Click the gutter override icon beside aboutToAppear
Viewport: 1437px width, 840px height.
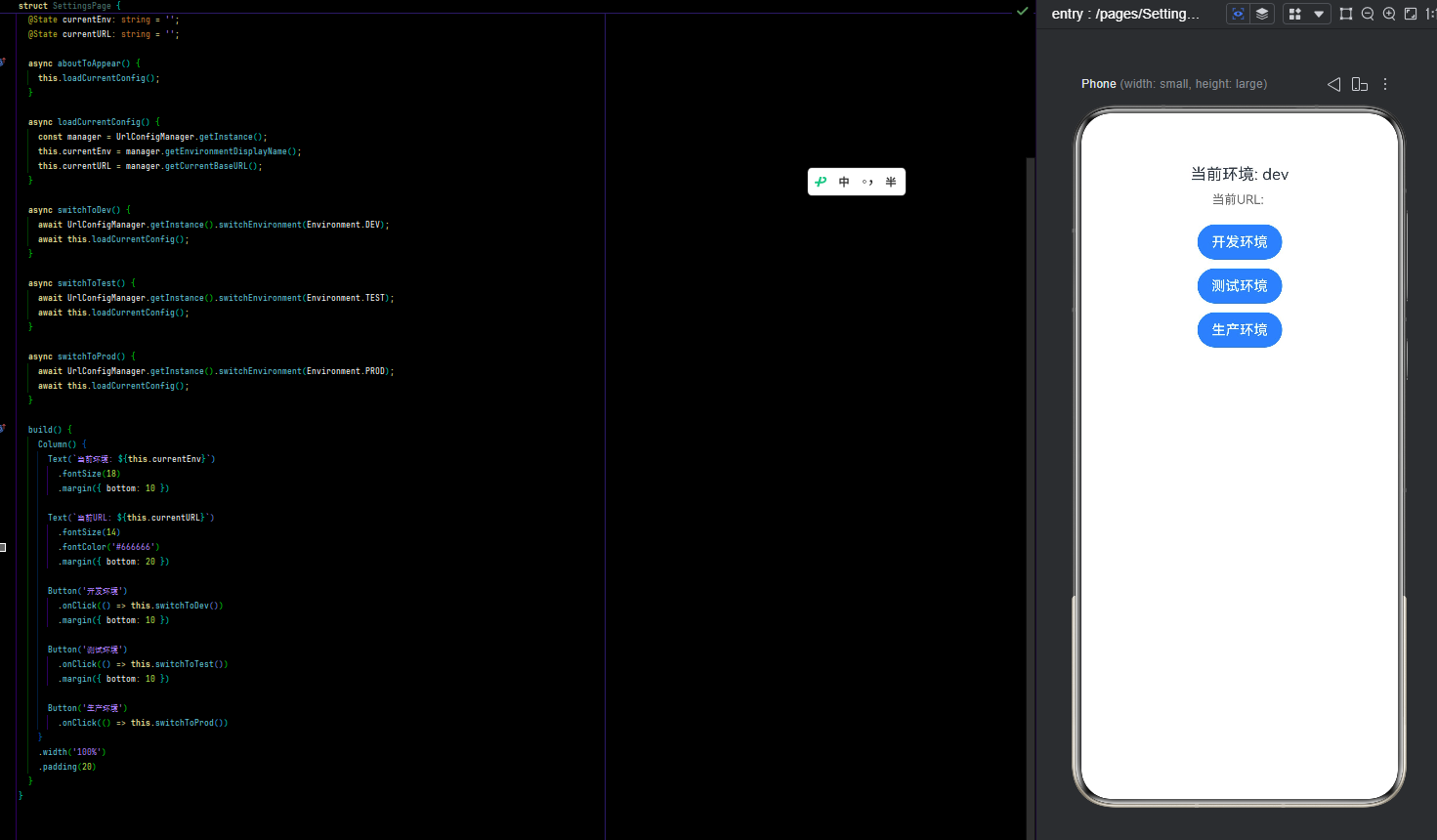pos(3,63)
